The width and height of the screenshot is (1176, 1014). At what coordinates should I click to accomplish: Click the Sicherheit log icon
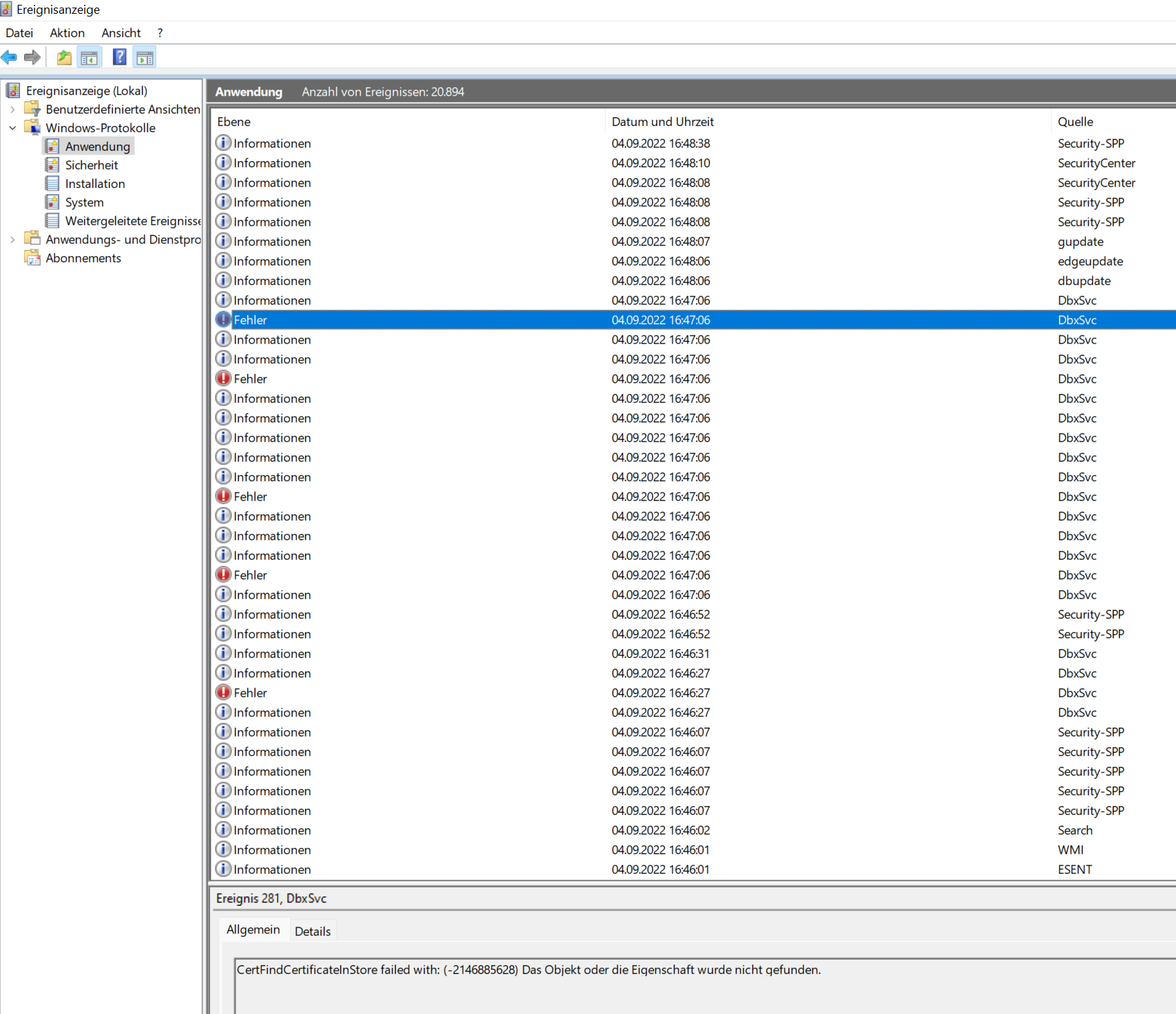click(x=52, y=165)
